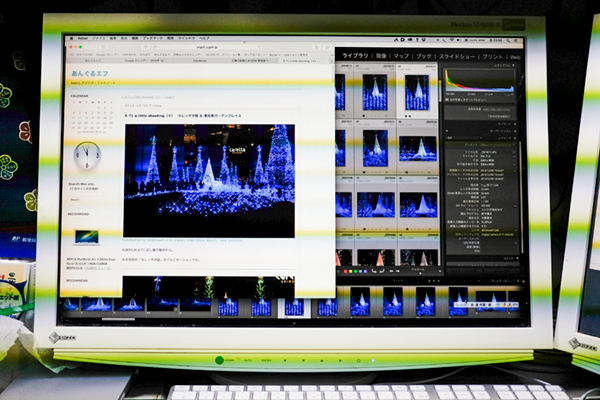Screen dimensions: 600x400
Task: Click the Adobe Creative Cloud menu bar icon
Action: 410,39
